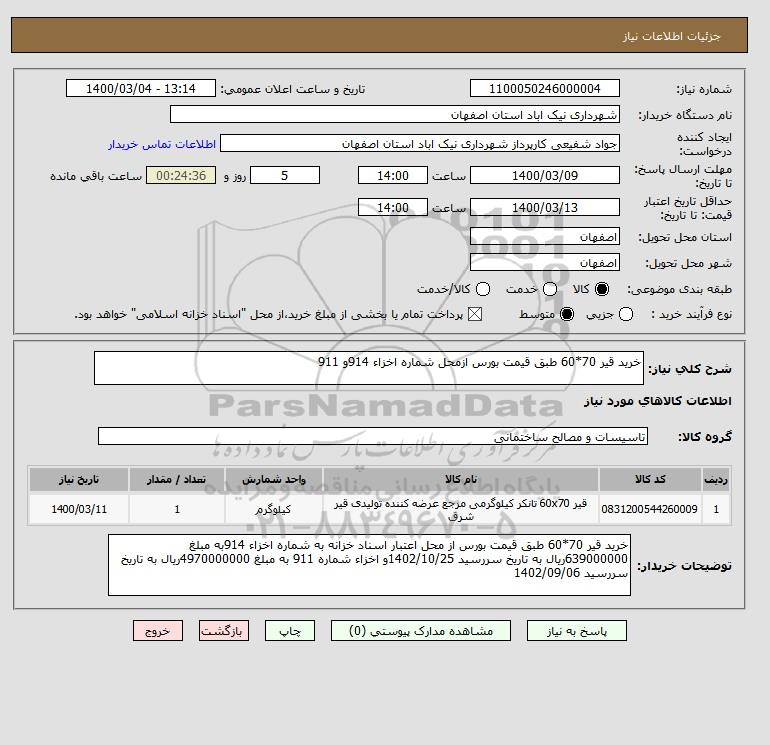
Task: Click the بازگشت back button
Action: coord(224,631)
